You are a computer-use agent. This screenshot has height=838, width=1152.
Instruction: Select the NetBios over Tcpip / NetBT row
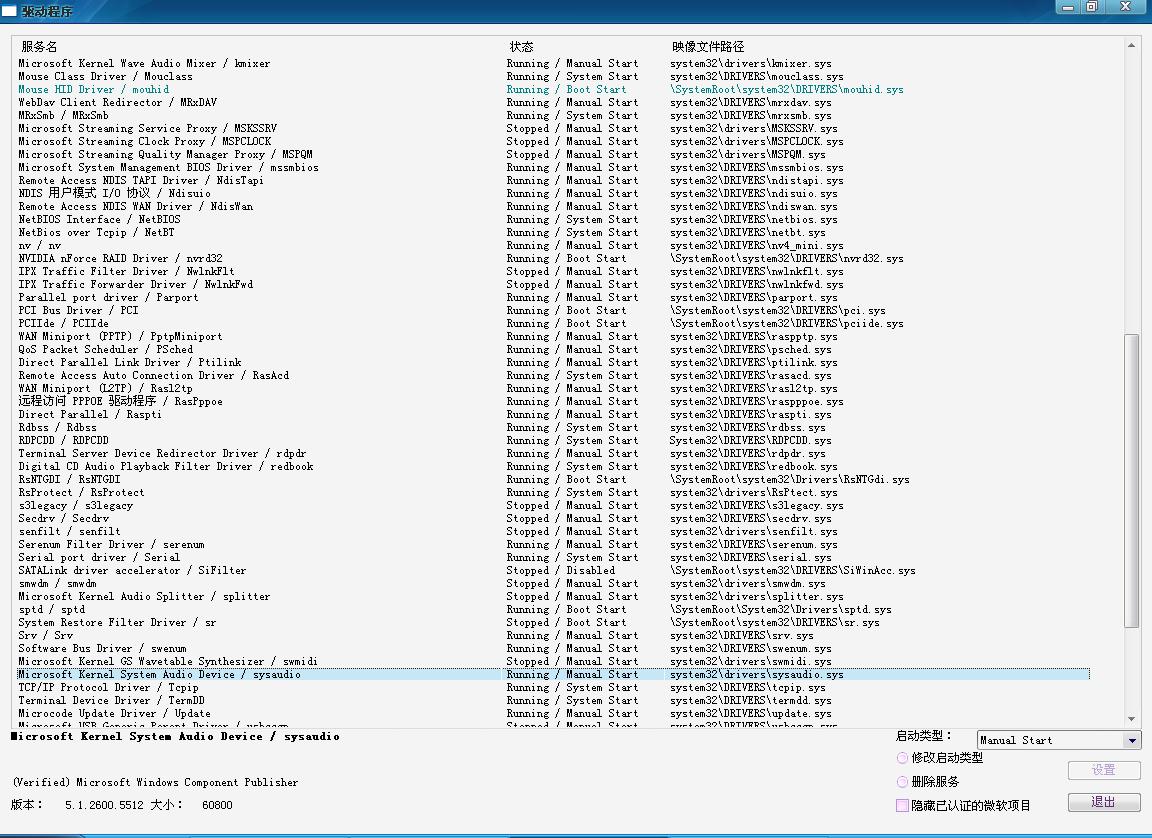point(553,232)
